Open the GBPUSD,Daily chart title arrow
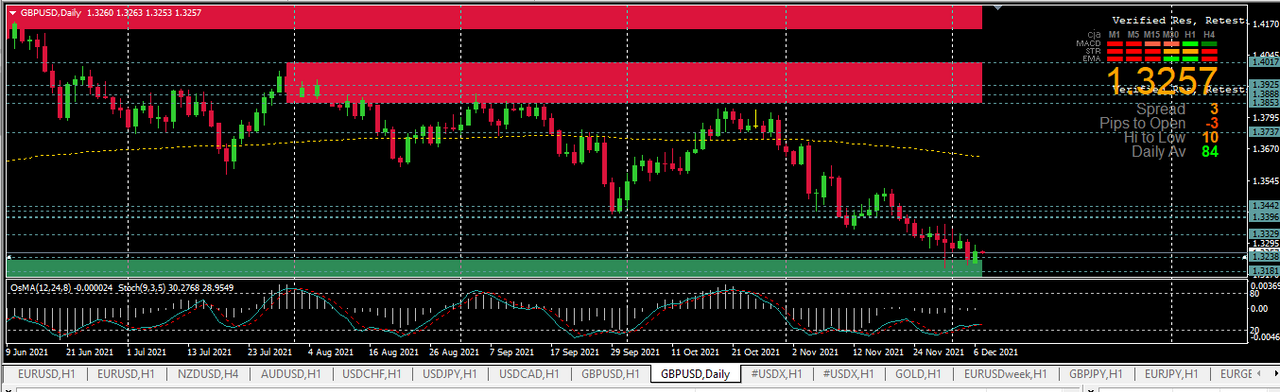Screen dimensions: 1280x392 [x=13, y=13]
